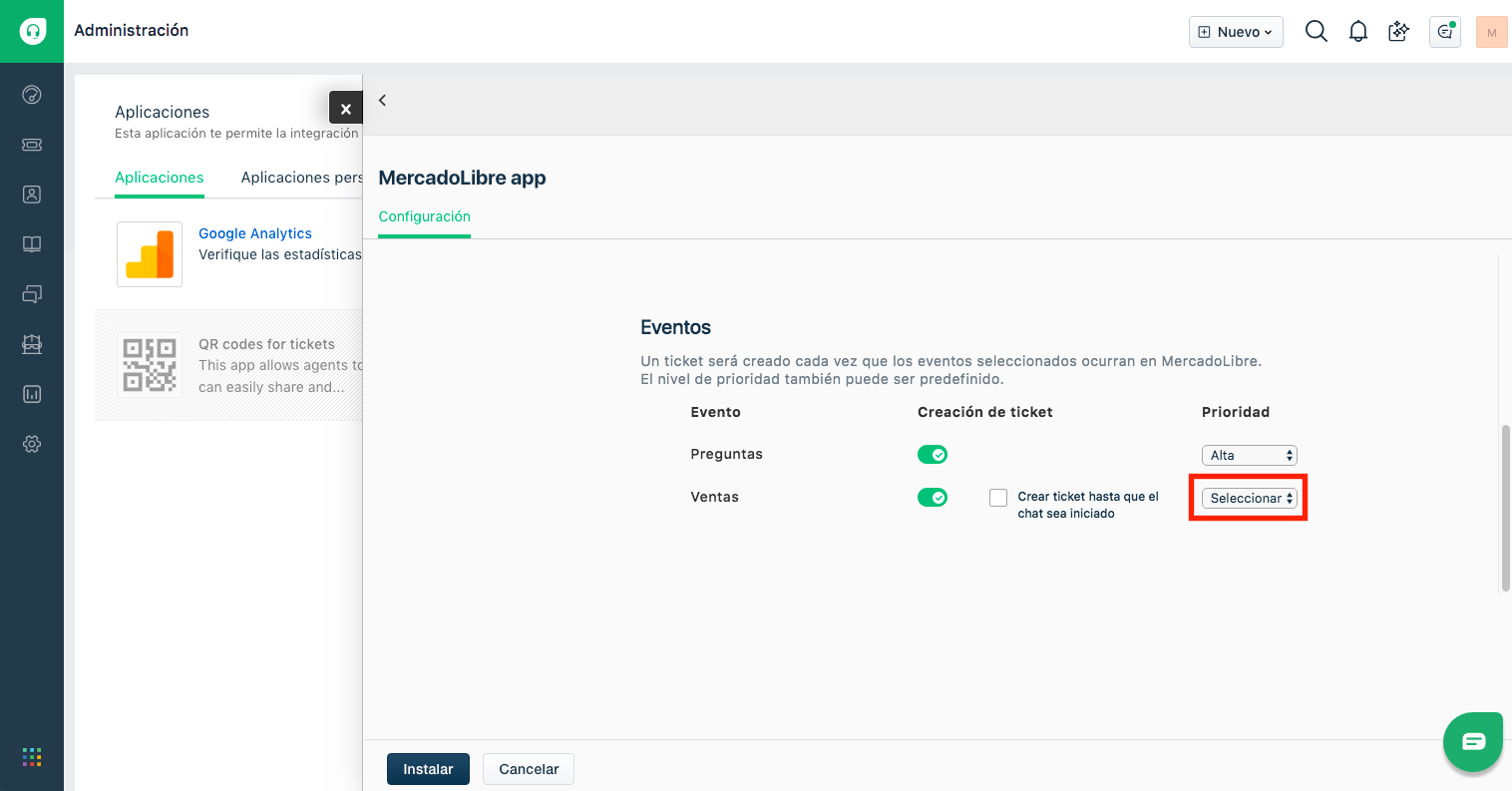Toggle ticket creation for Preguntas
1512x791 pixels.
click(x=933, y=455)
